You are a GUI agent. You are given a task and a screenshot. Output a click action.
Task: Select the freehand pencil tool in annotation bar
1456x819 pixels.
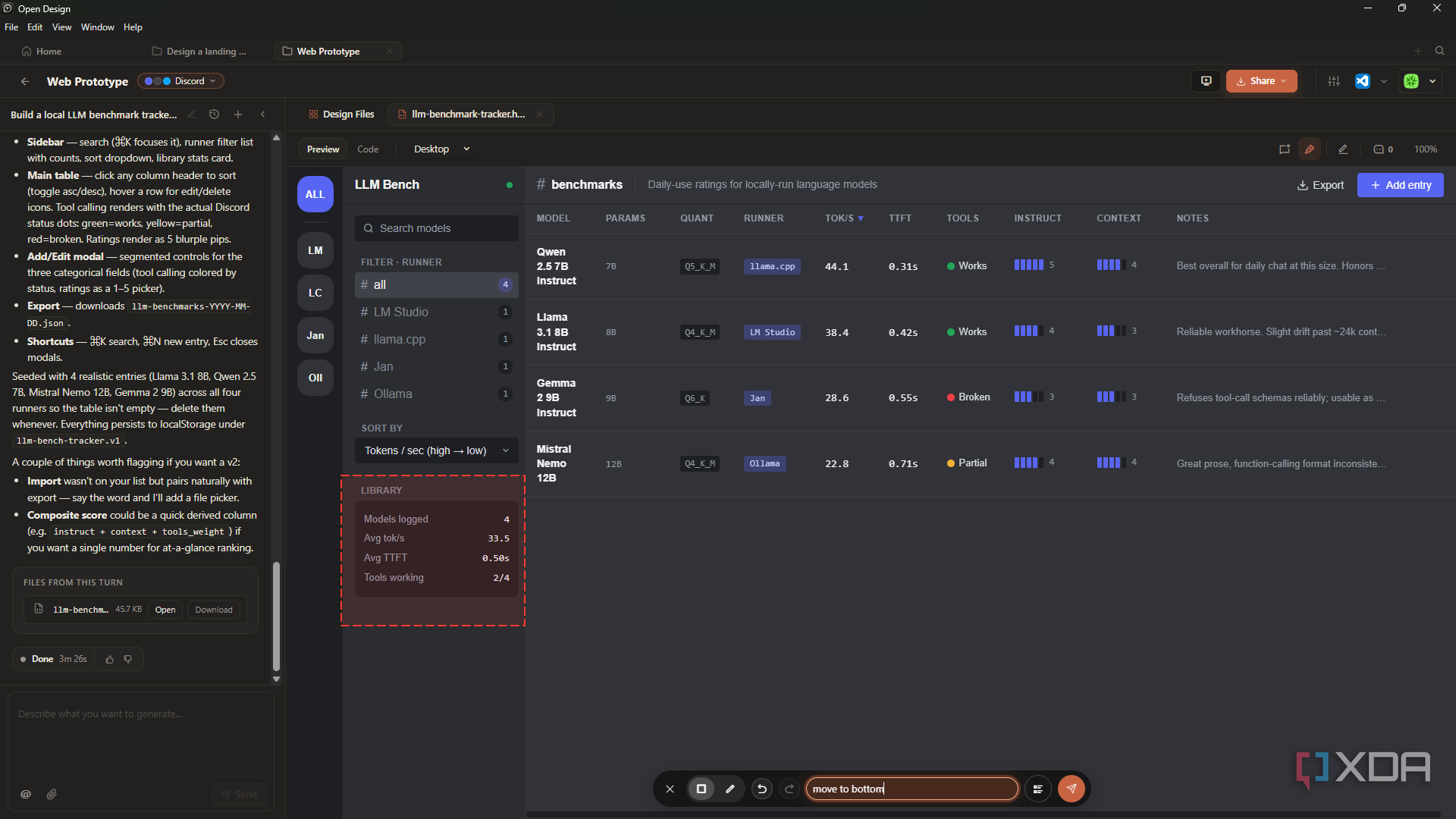(730, 789)
